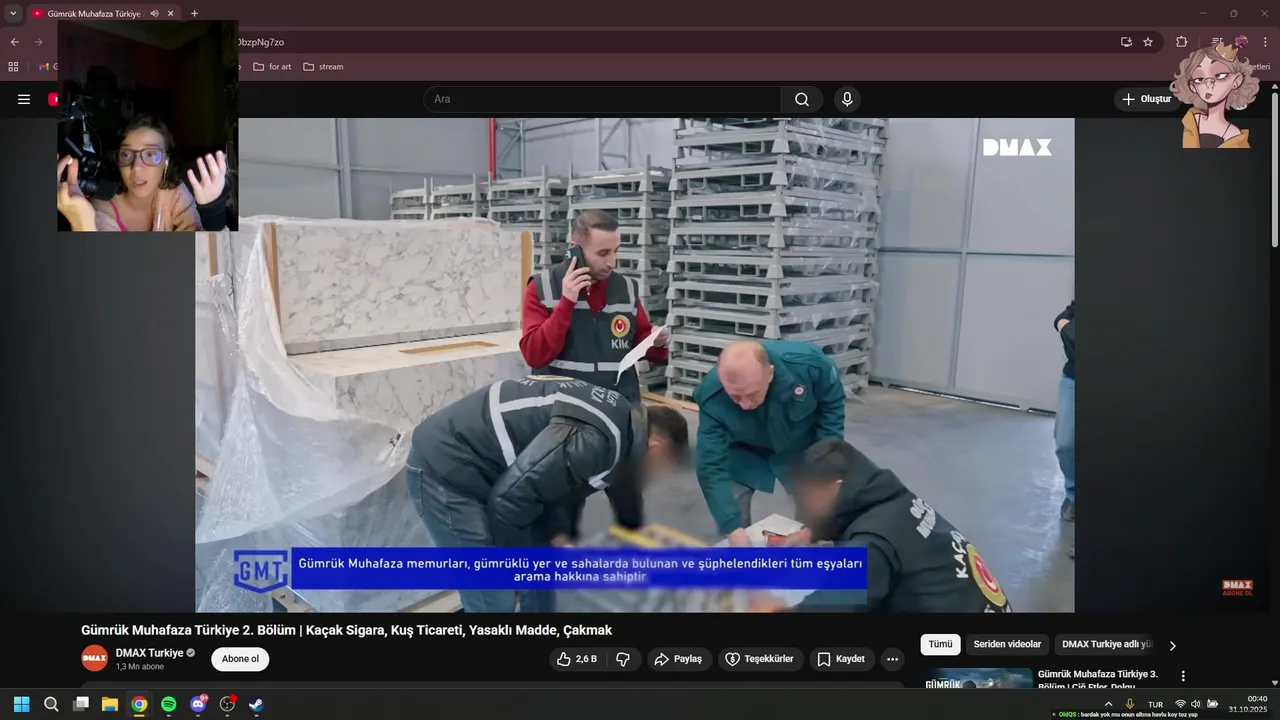1280x720 pixels.
Task: Open Task View on the taskbar
Action: [x=81, y=704]
